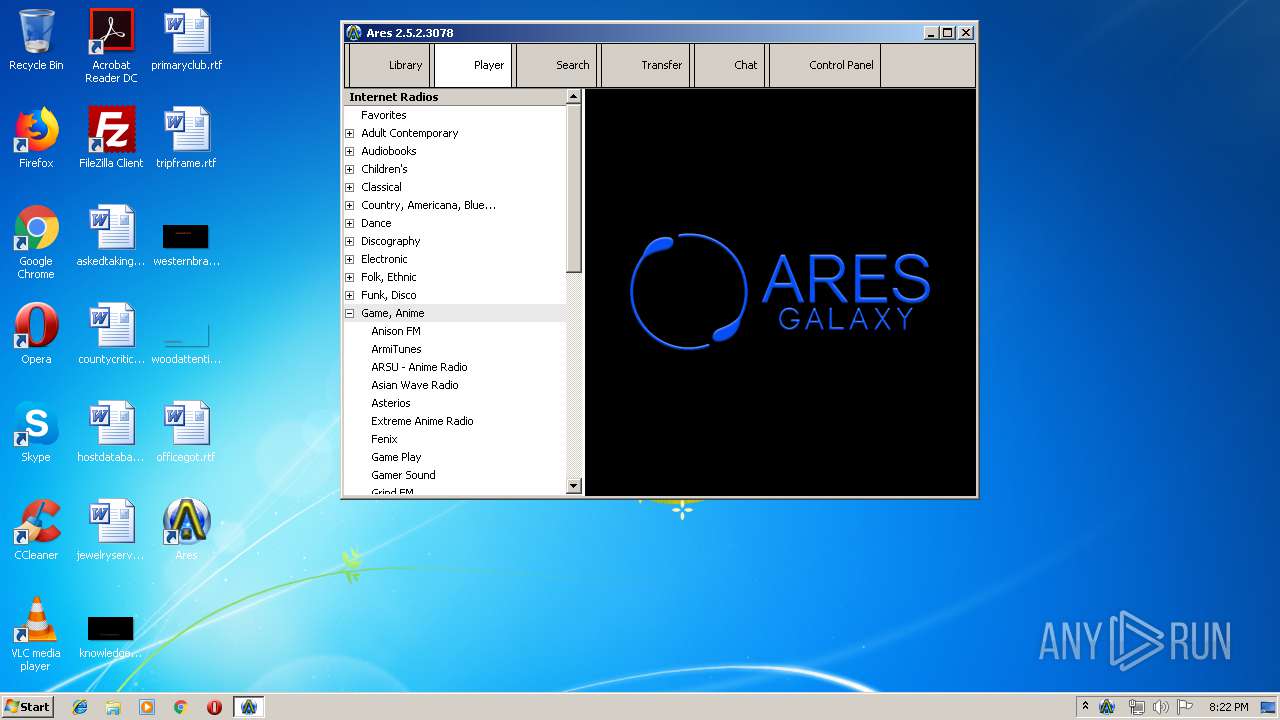Click the taskbar clock showing 8:22 PM
Screen dimensions: 1280x720
pyautogui.click(x=1229, y=707)
